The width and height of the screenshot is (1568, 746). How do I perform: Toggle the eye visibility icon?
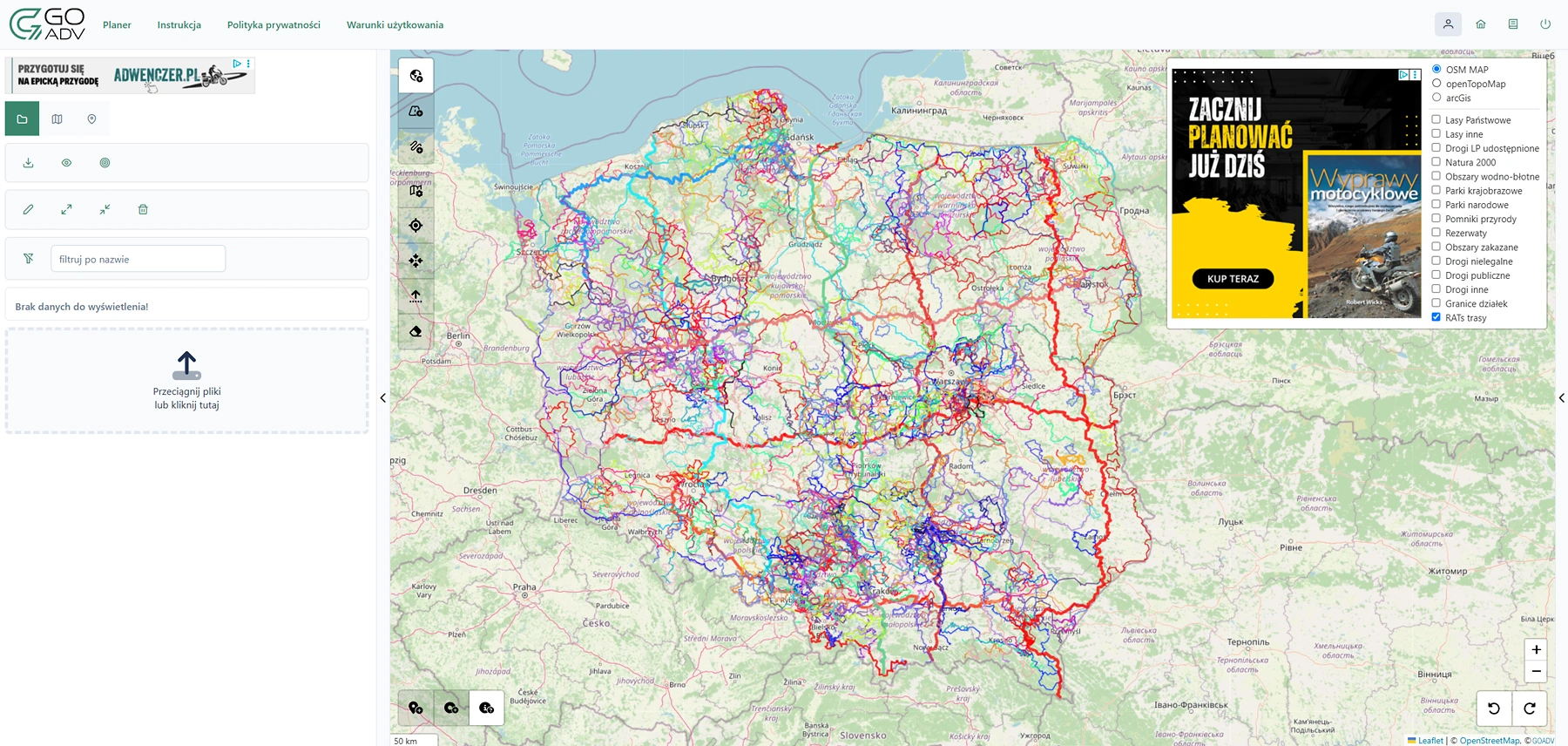click(66, 163)
